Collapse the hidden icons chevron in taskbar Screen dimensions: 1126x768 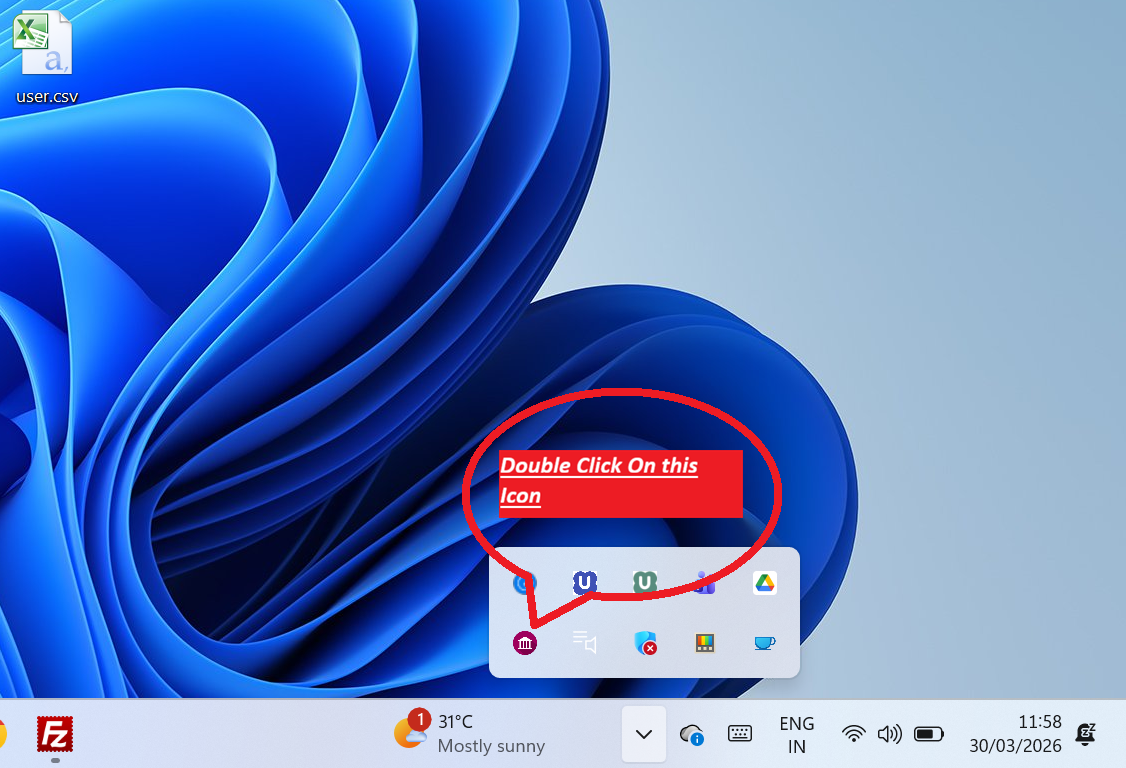[644, 734]
